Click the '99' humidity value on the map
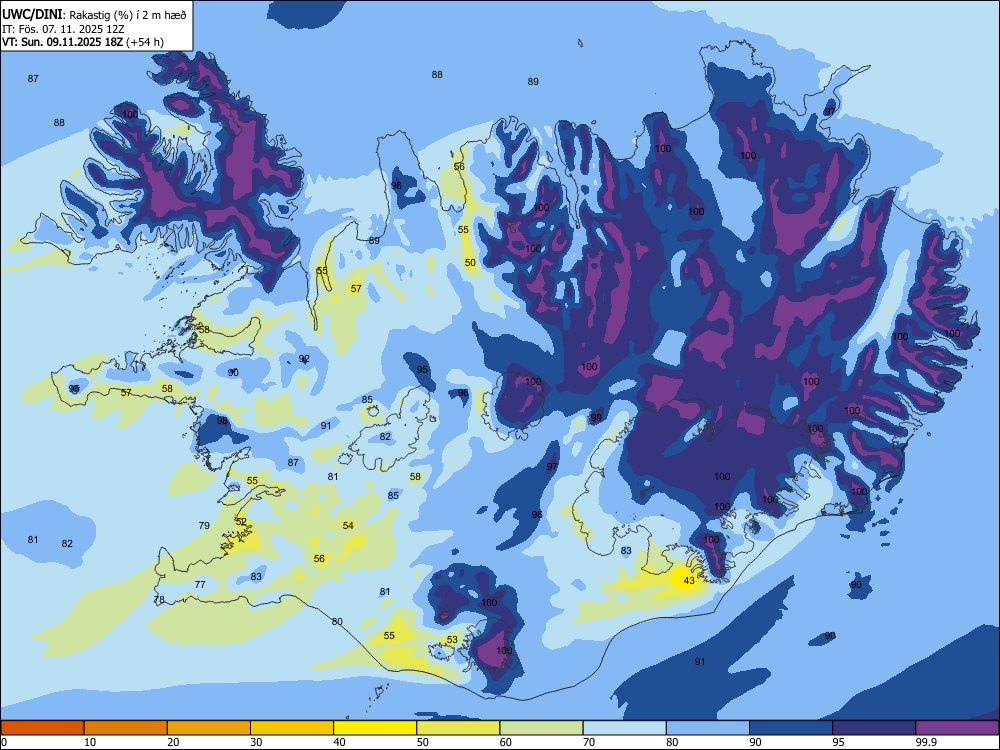 point(596,418)
